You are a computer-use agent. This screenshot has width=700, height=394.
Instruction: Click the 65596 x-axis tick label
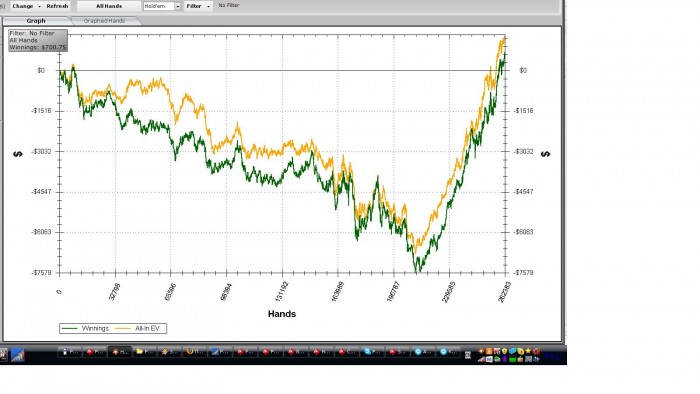pyautogui.click(x=170, y=291)
